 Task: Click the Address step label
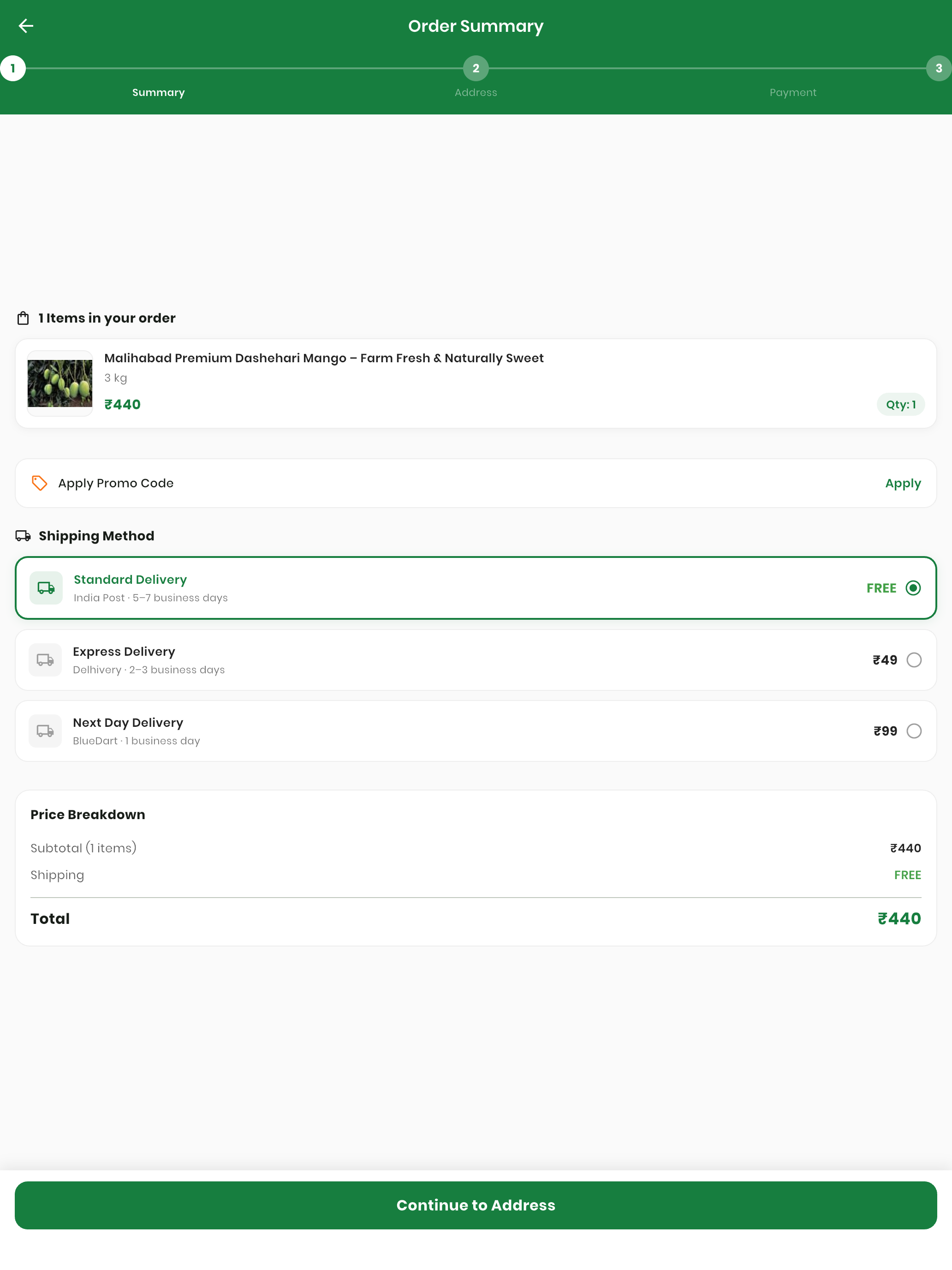click(x=476, y=92)
